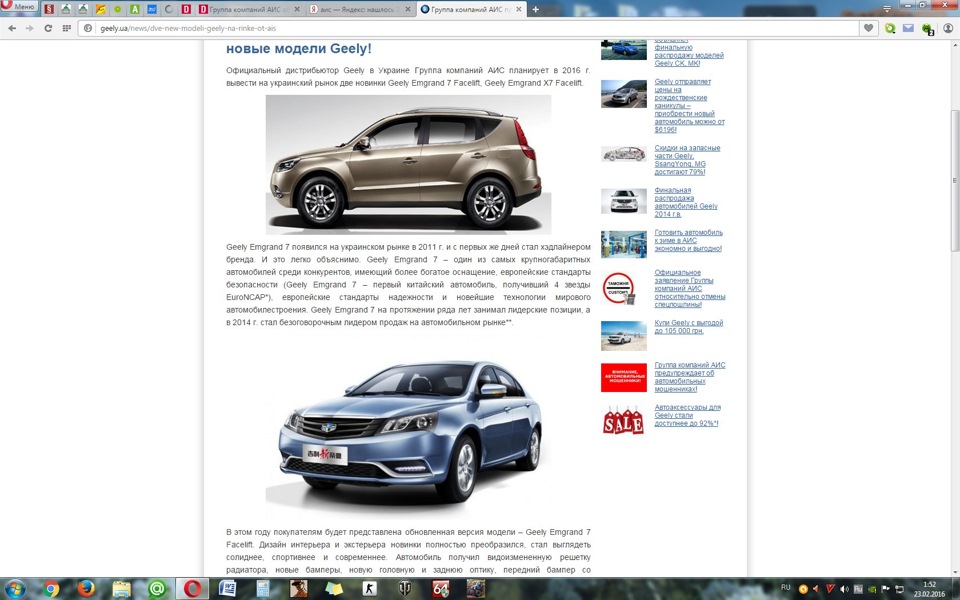Switch to first Группа компаний АИС tab
The height and width of the screenshot is (600, 960).
point(251,9)
